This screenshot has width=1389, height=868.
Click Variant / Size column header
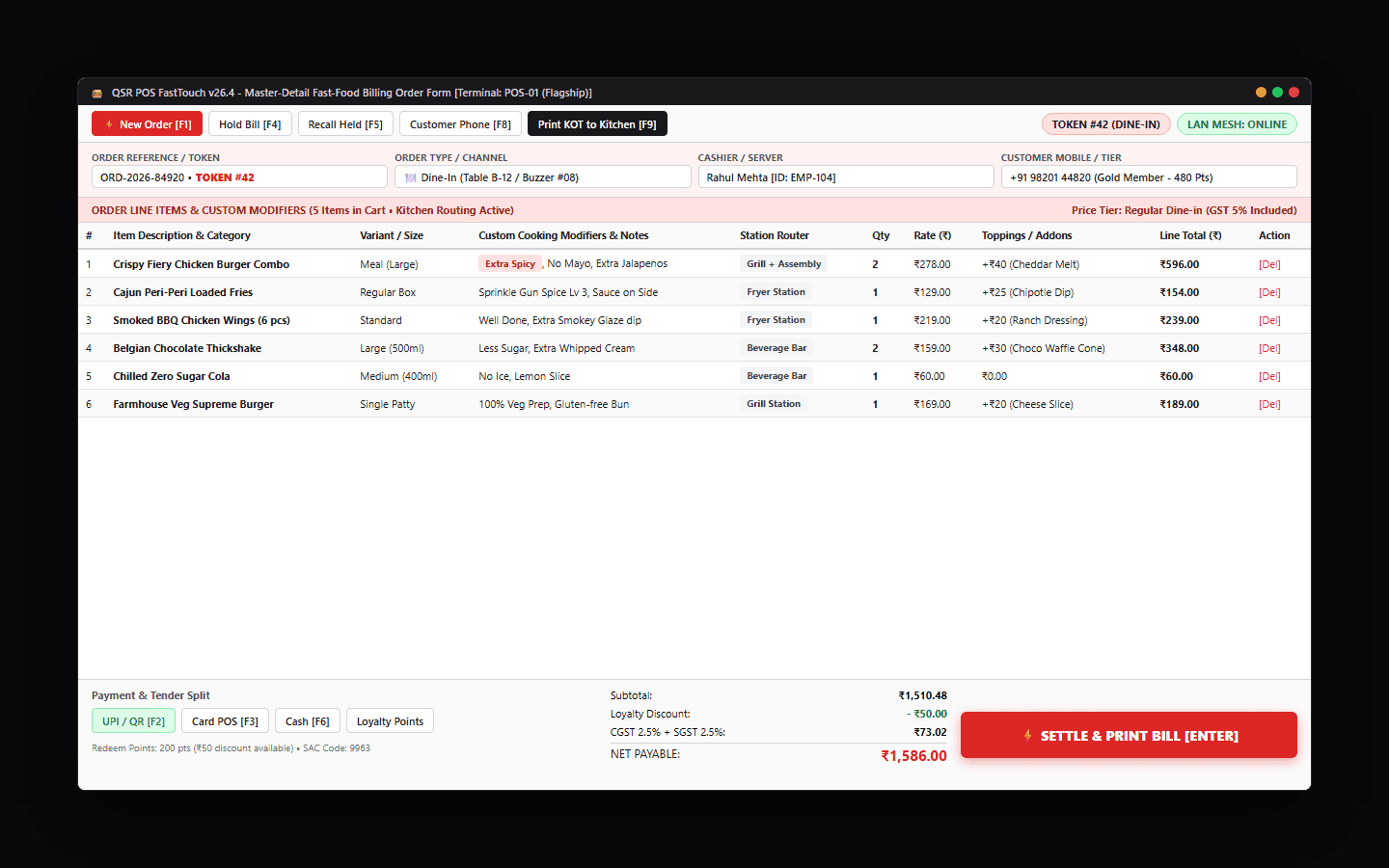click(392, 235)
